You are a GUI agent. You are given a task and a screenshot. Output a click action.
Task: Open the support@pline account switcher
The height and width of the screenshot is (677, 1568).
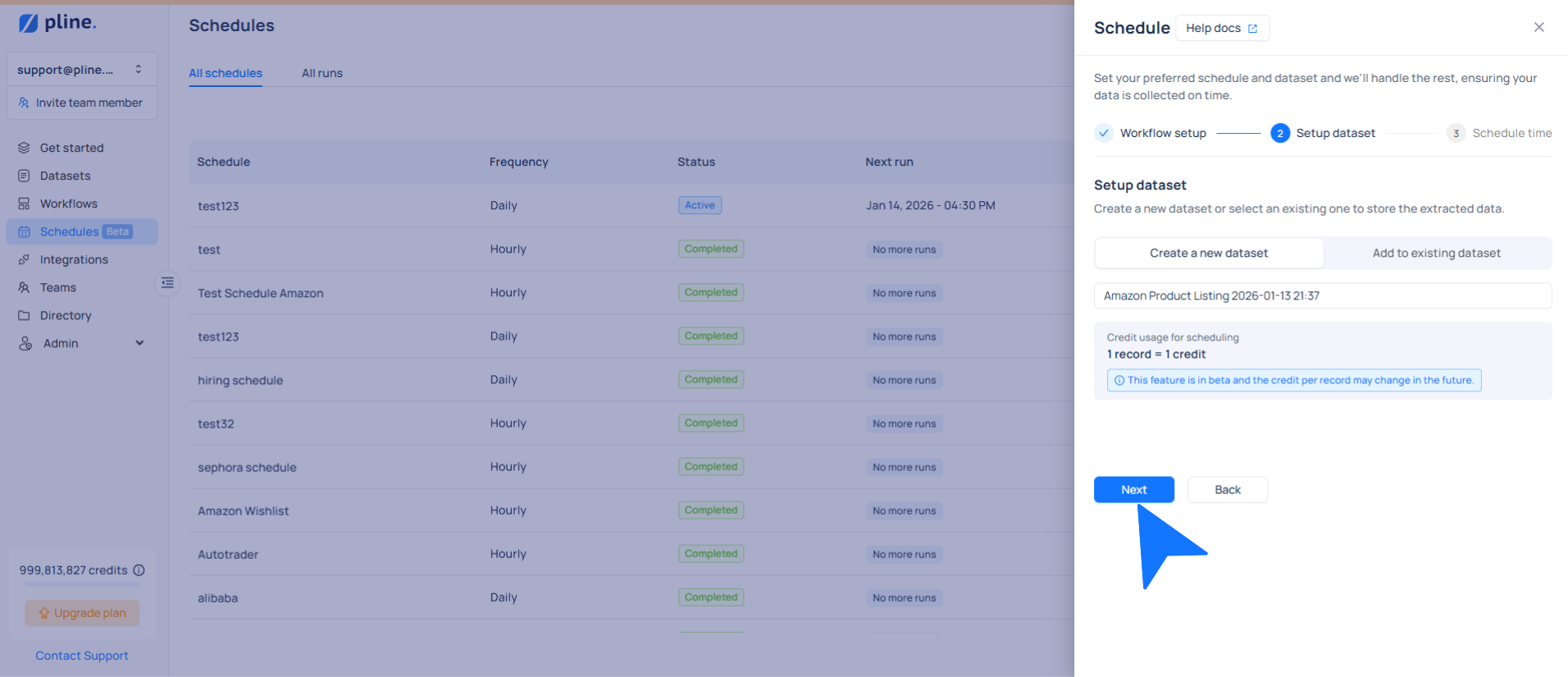81,70
